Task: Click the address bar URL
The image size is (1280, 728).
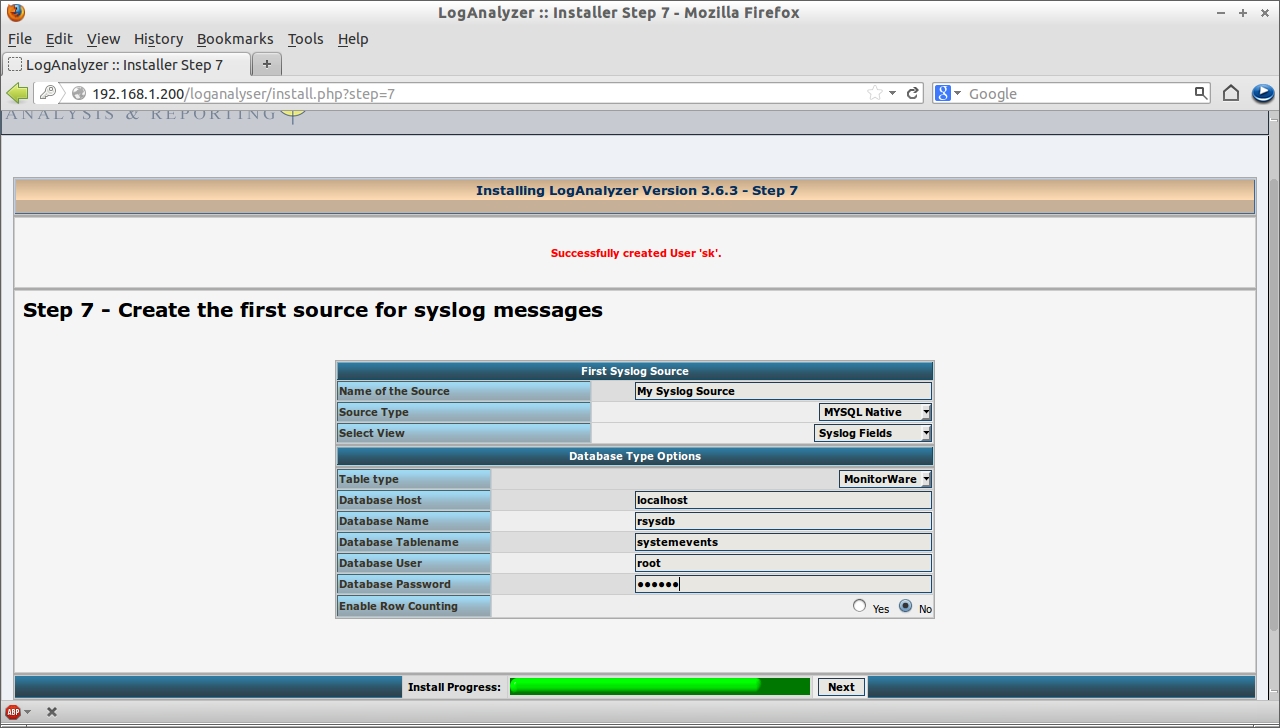Action: point(243,93)
